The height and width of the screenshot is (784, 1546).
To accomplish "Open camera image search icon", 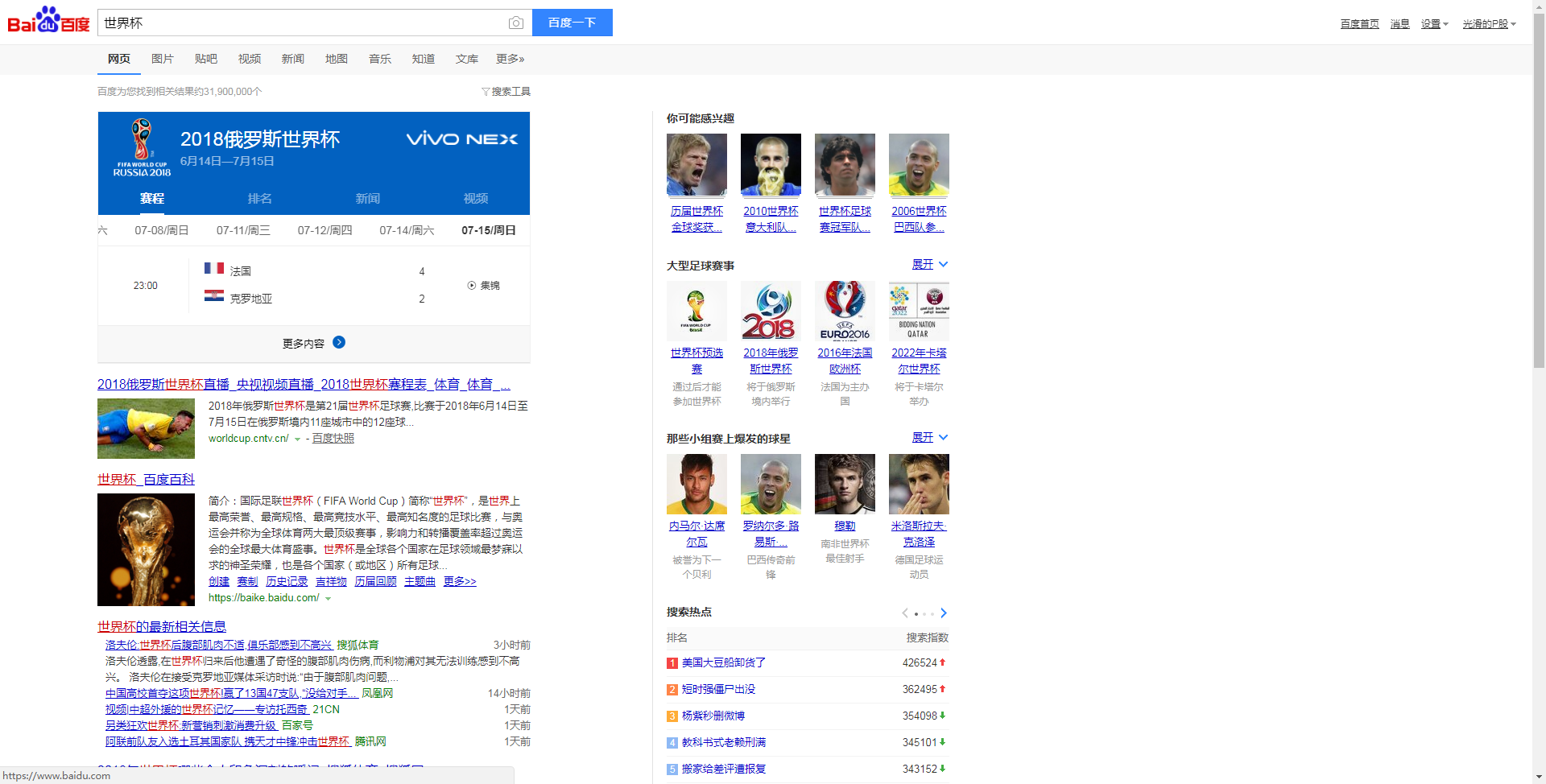I will [x=516, y=23].
